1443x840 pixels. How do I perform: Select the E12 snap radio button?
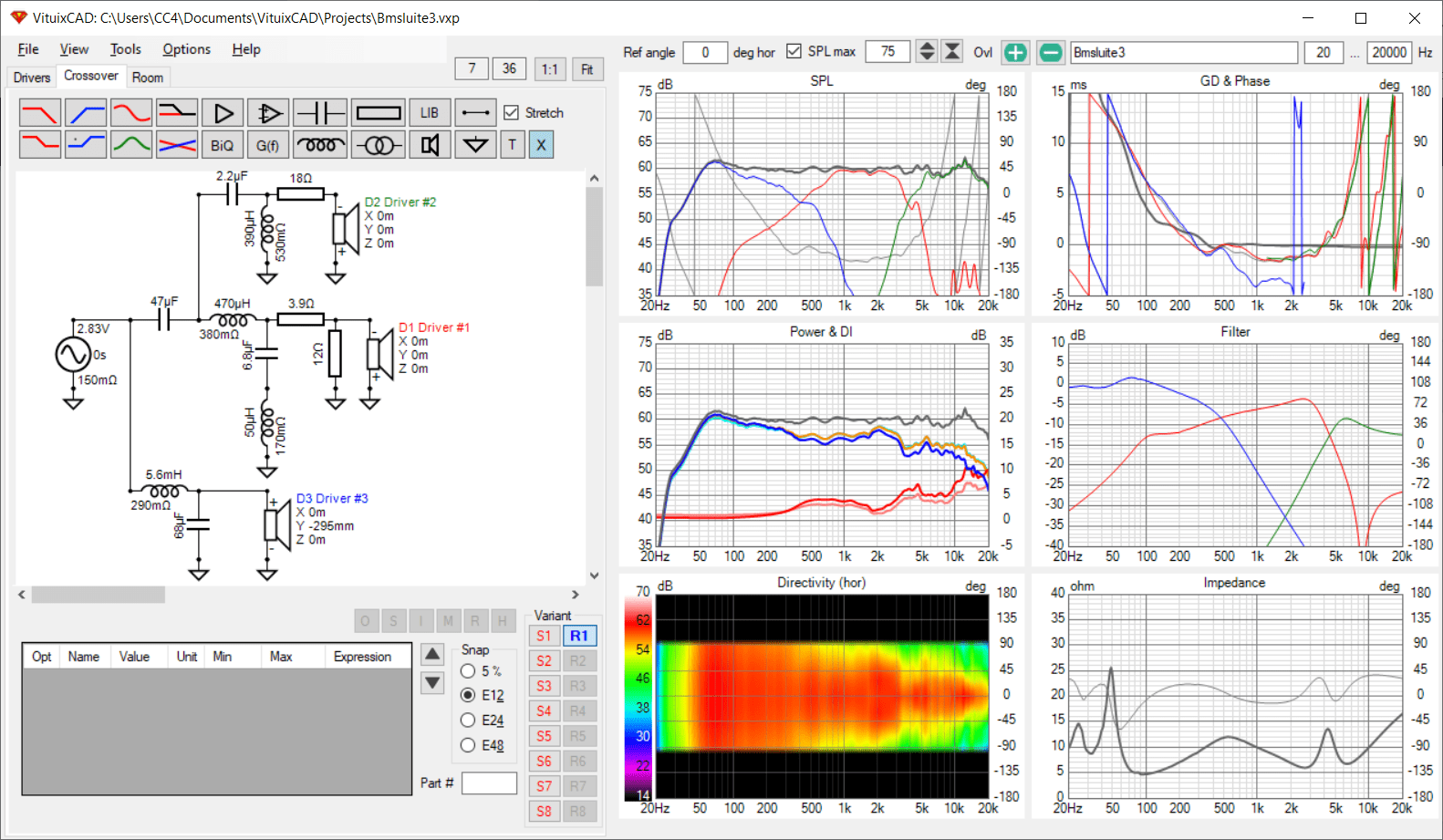point(468,695)
